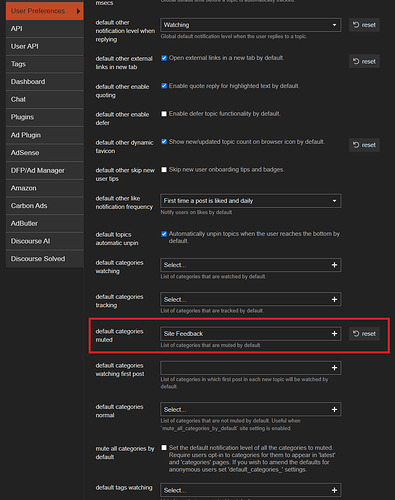395x500 pixels.
Task: Open like notification frequency dropdown
Action: pyautogui.click(x=251, y=201)
